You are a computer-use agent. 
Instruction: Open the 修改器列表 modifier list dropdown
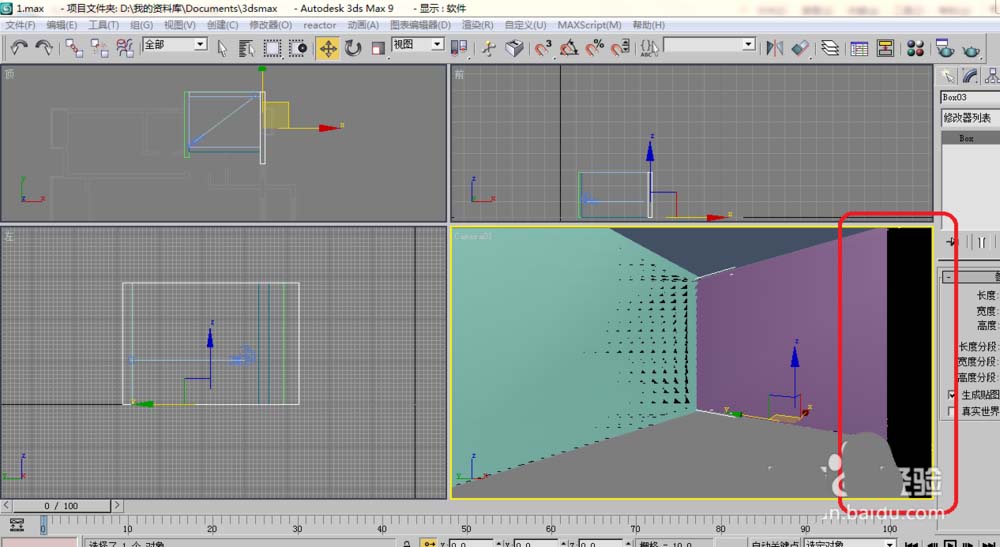[x=969, y=118]
